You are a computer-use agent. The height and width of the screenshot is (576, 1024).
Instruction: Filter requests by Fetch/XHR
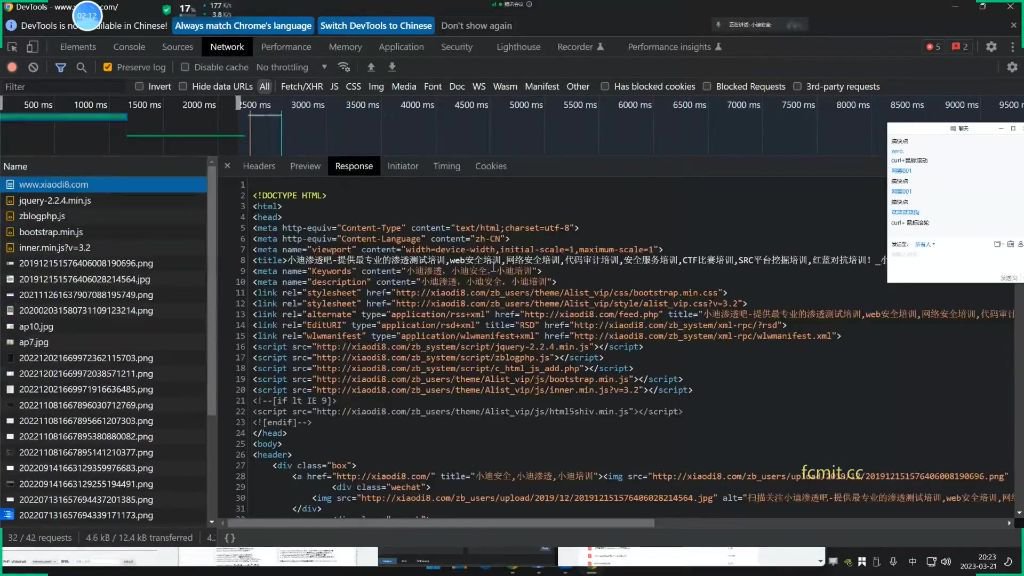click(x=302, y=86)
